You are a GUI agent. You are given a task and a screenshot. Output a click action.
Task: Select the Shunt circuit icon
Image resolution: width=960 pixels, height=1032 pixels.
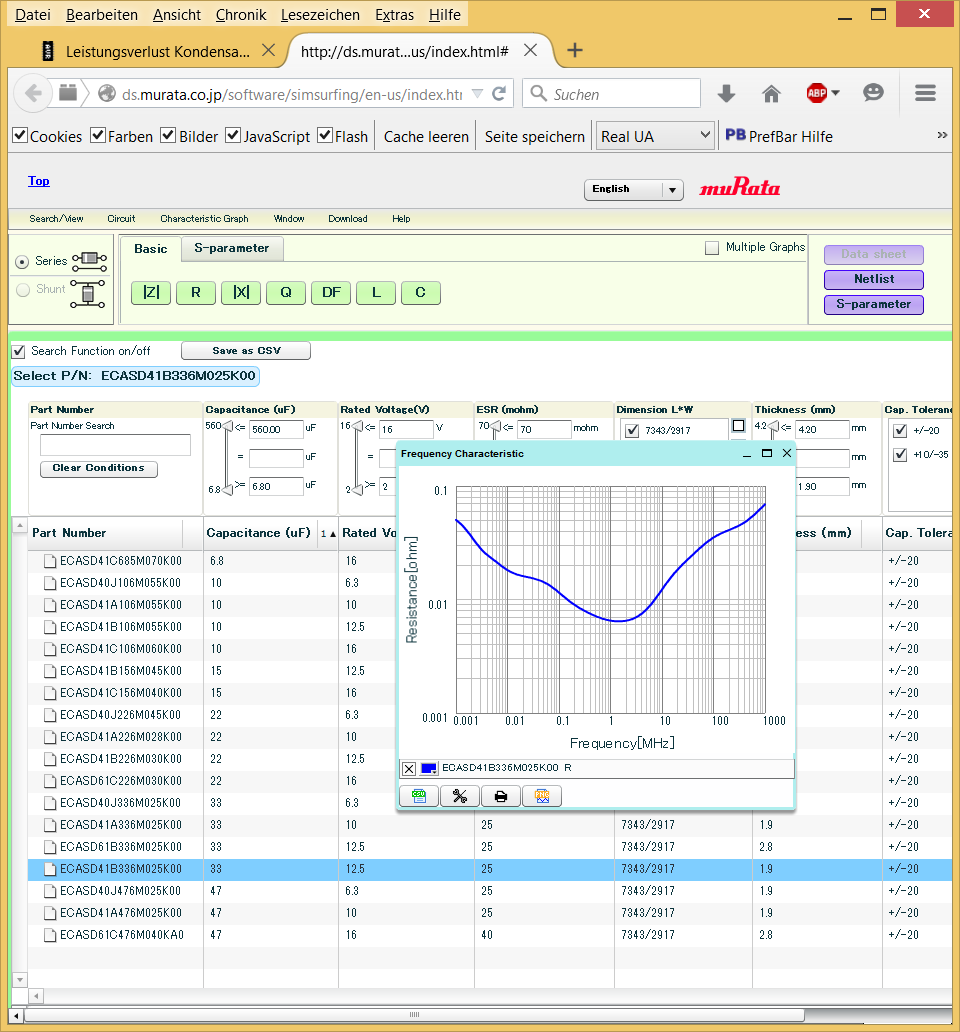(88, 294)
